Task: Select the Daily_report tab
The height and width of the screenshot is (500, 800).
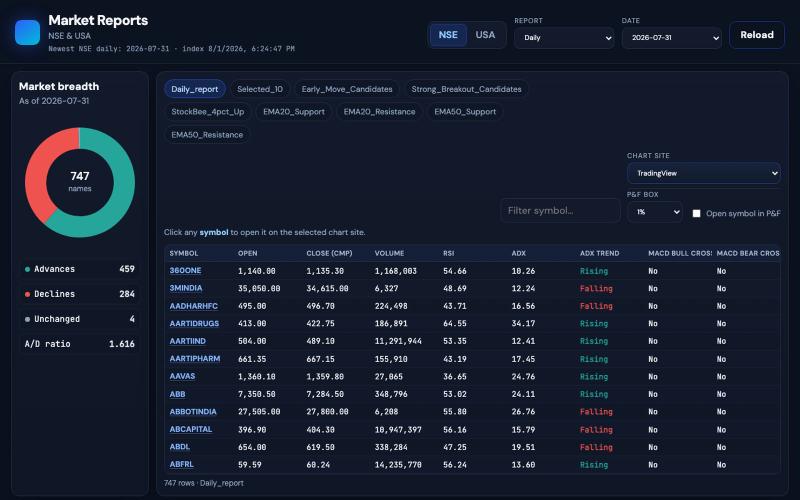Action: [195, 89]
